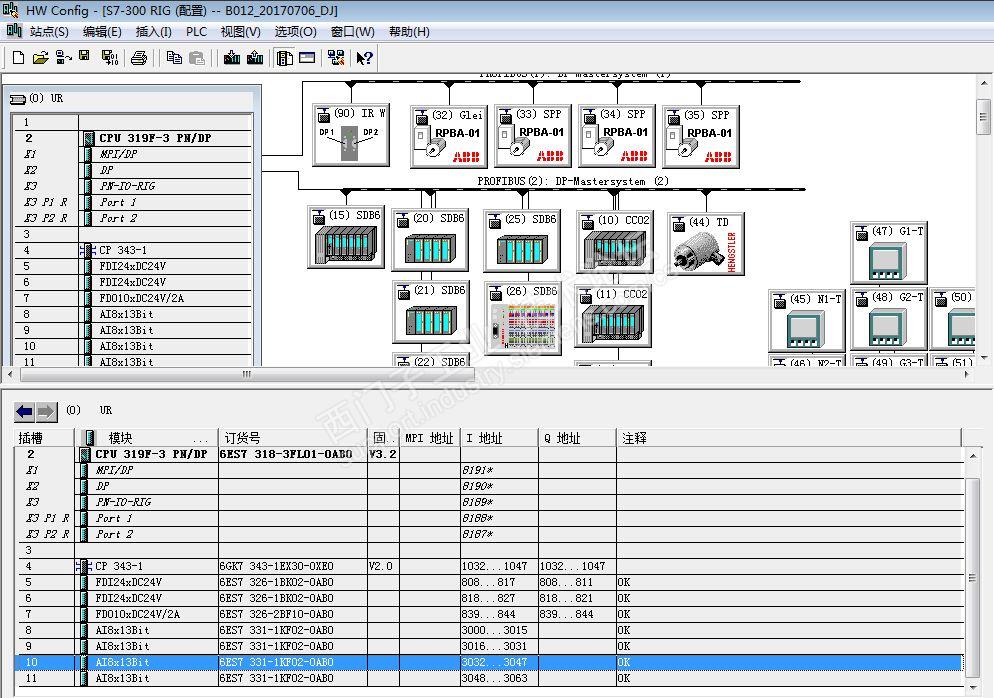Click the grey forward navigation arrow
Image resolution: width=994 pixels, height=698 pixels.
pos(46,412)
